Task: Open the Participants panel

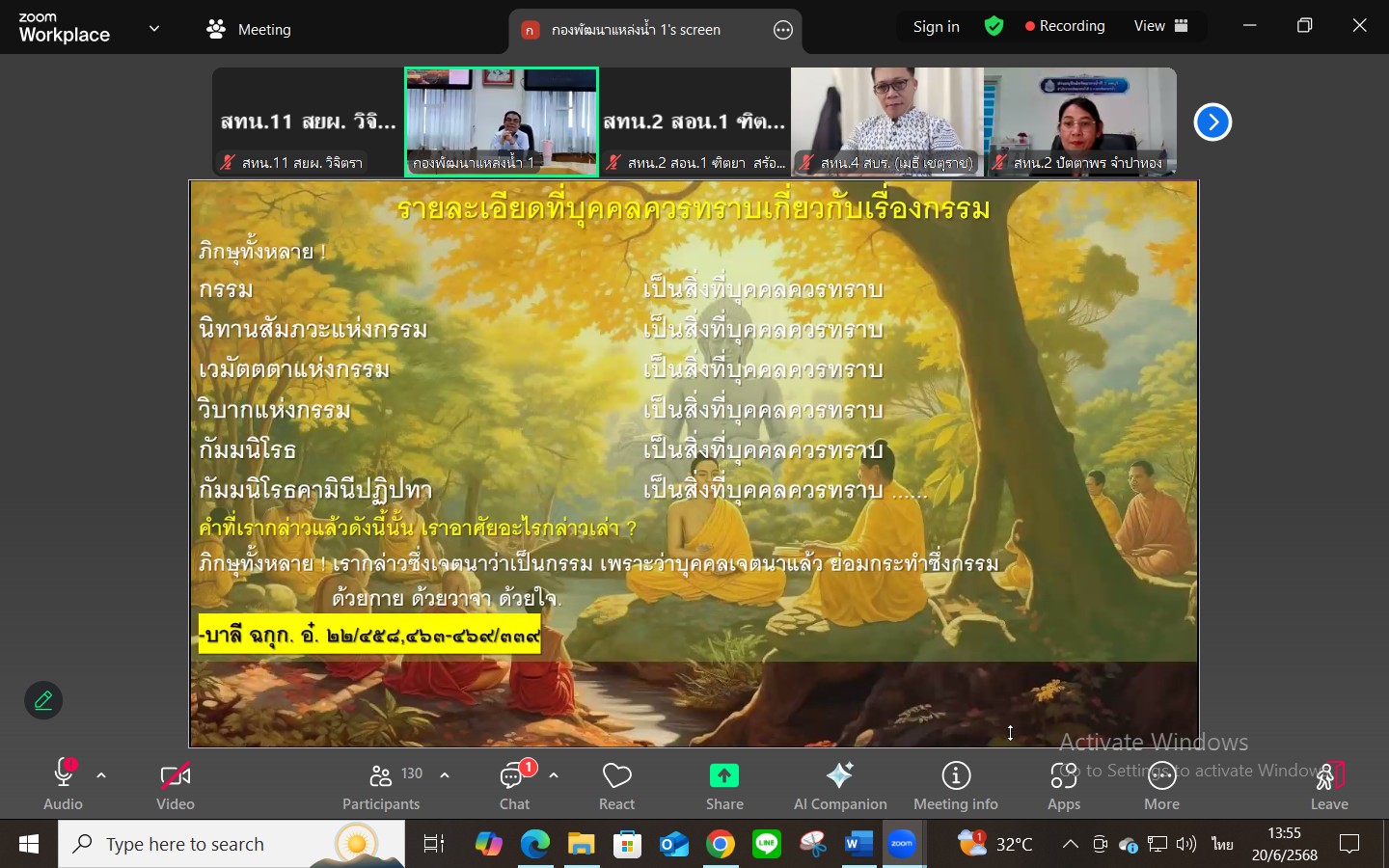Action: (382, 785)
